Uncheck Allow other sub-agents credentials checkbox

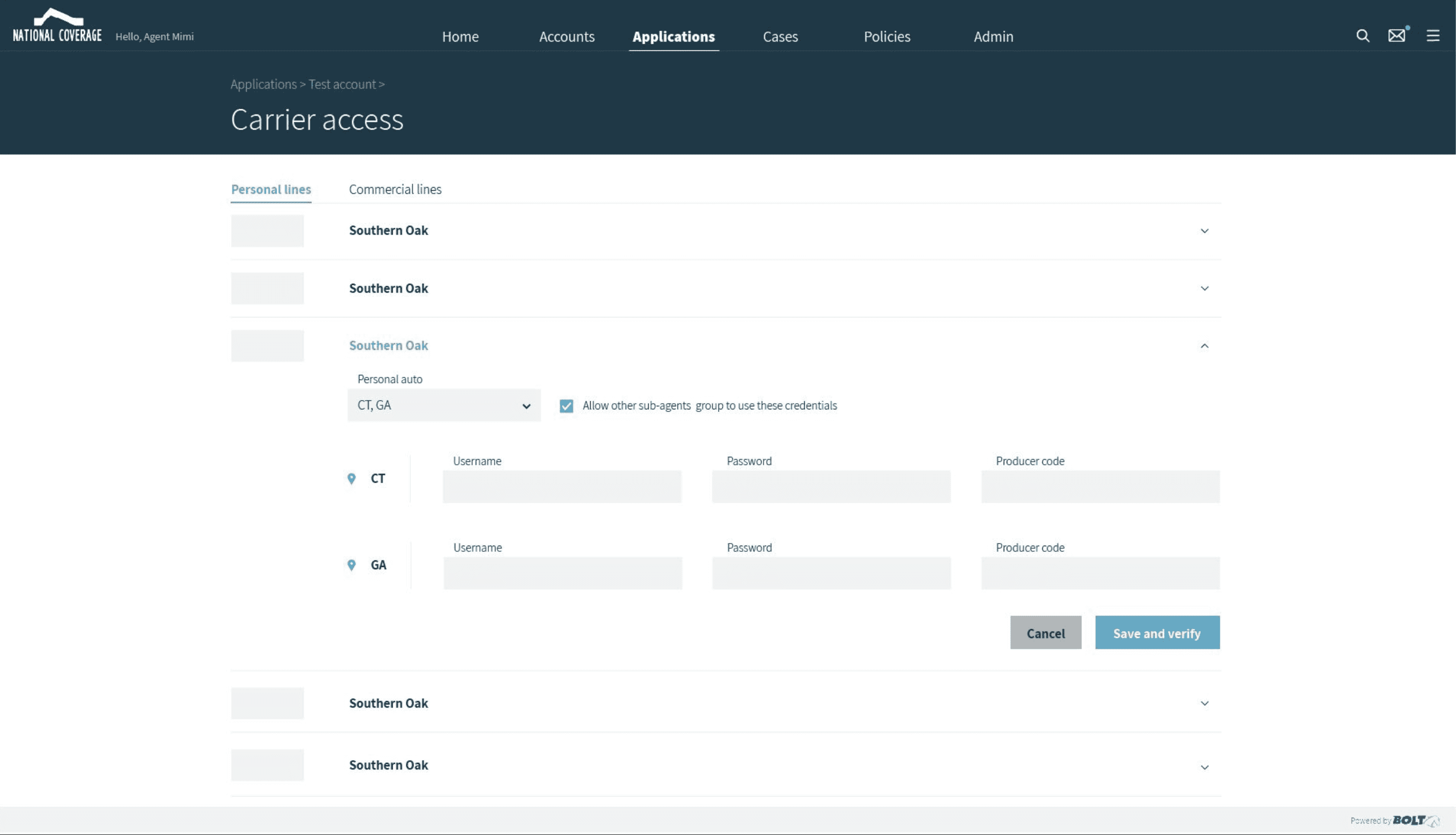click(x=566, y=406)
